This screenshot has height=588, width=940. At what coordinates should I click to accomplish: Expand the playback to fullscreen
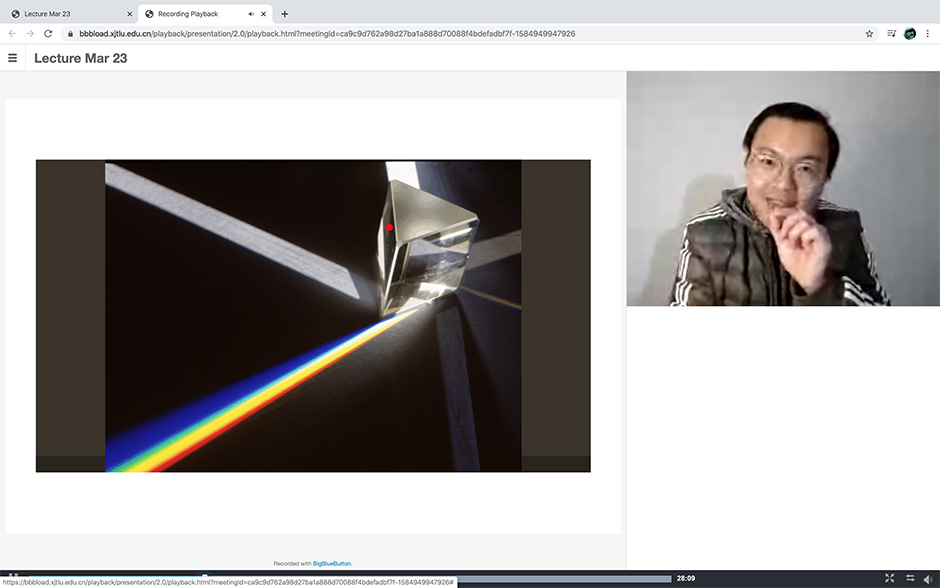890,578
